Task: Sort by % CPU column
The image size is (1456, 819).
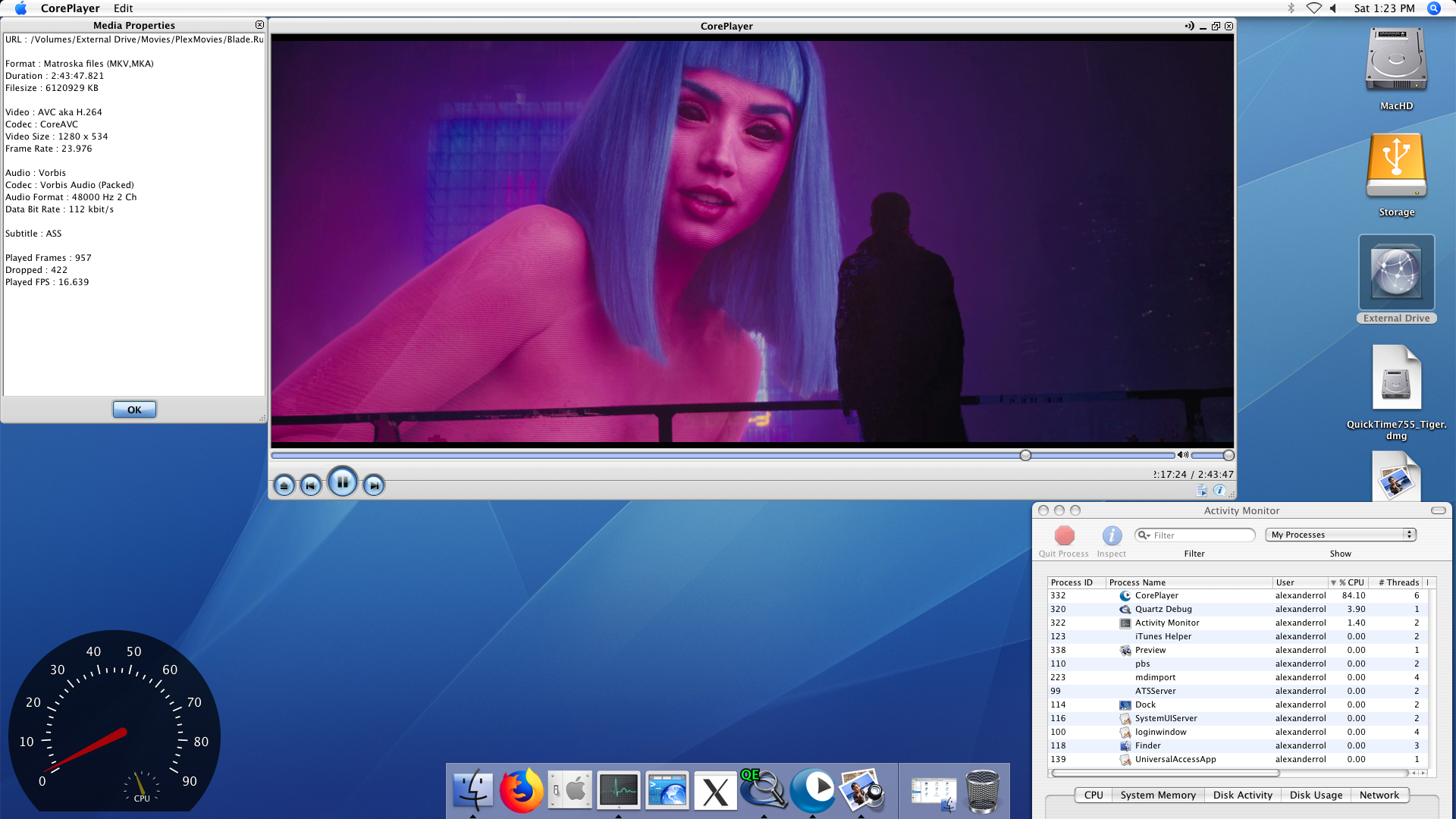Action: (x=1348, y=582)
